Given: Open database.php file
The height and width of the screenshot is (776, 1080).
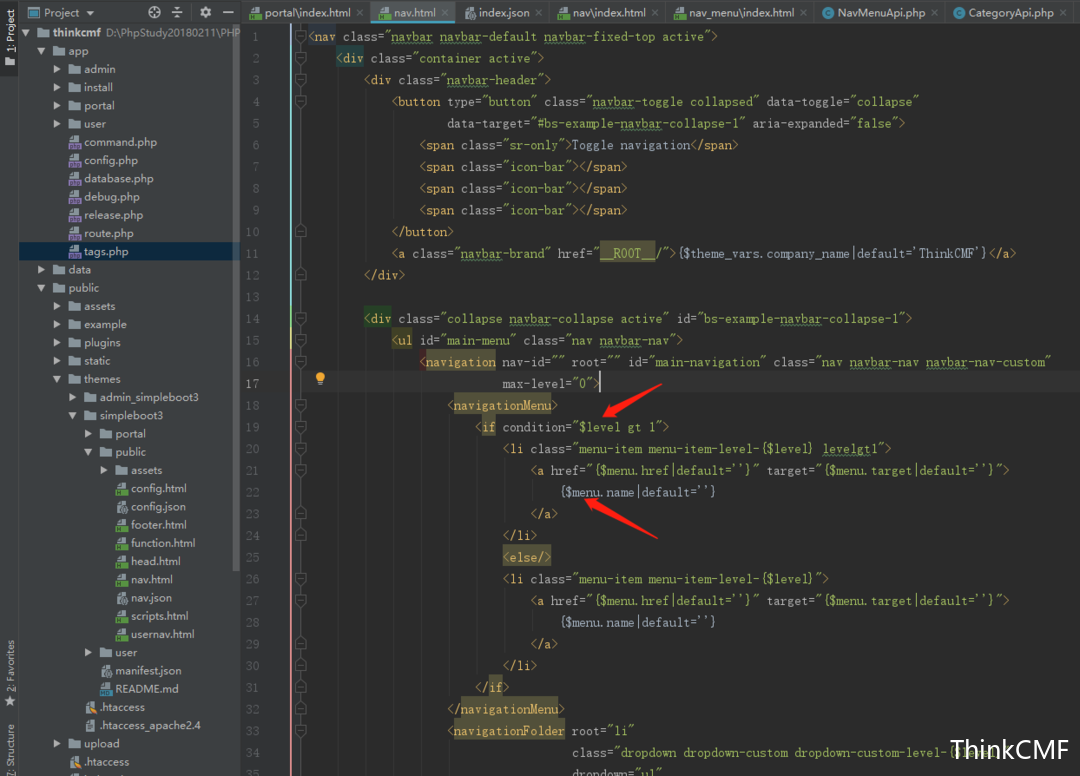Looking at the screenshot, I should [118, 178].
